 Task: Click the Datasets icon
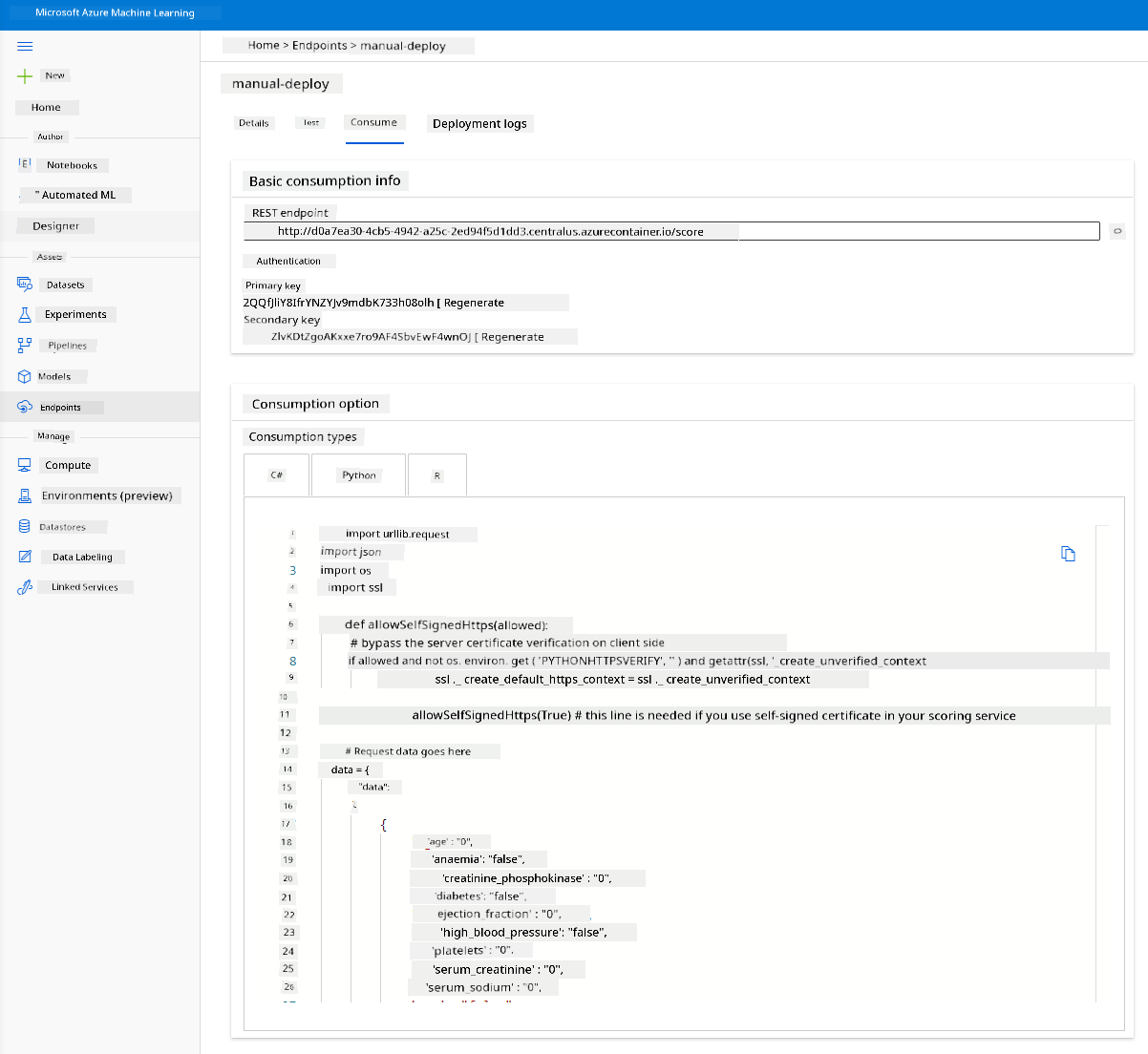pyautogui.click(x=25, y=285)
